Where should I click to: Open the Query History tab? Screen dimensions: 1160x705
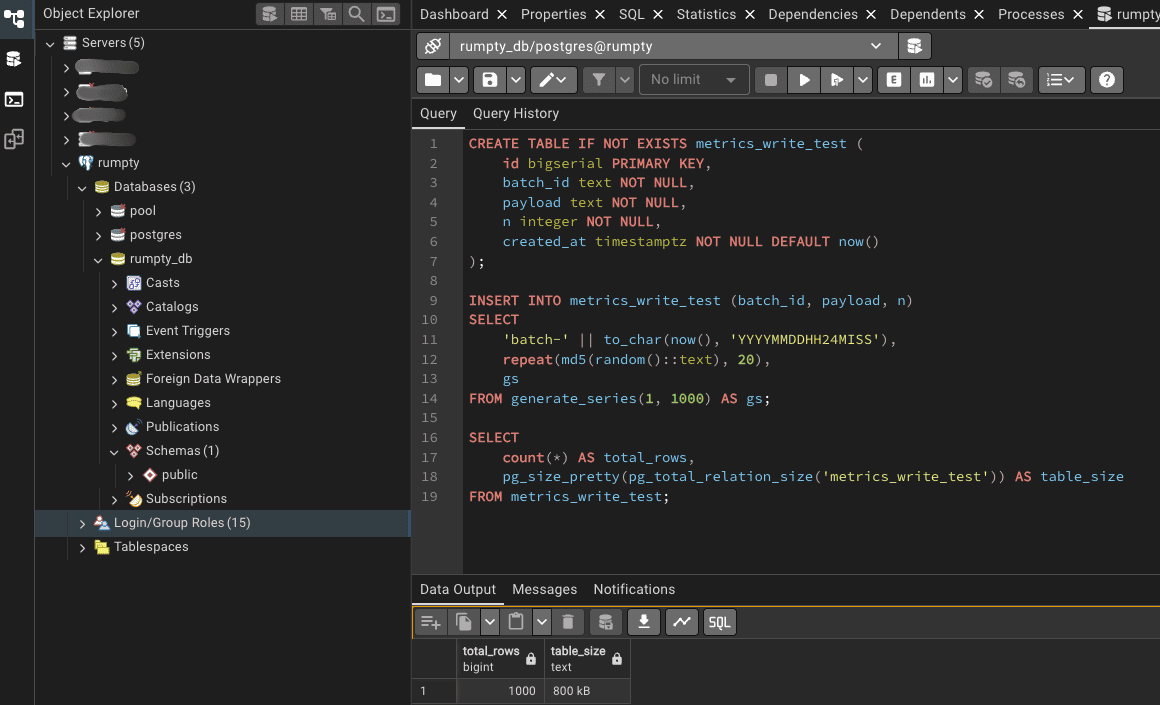pos(516,113)
